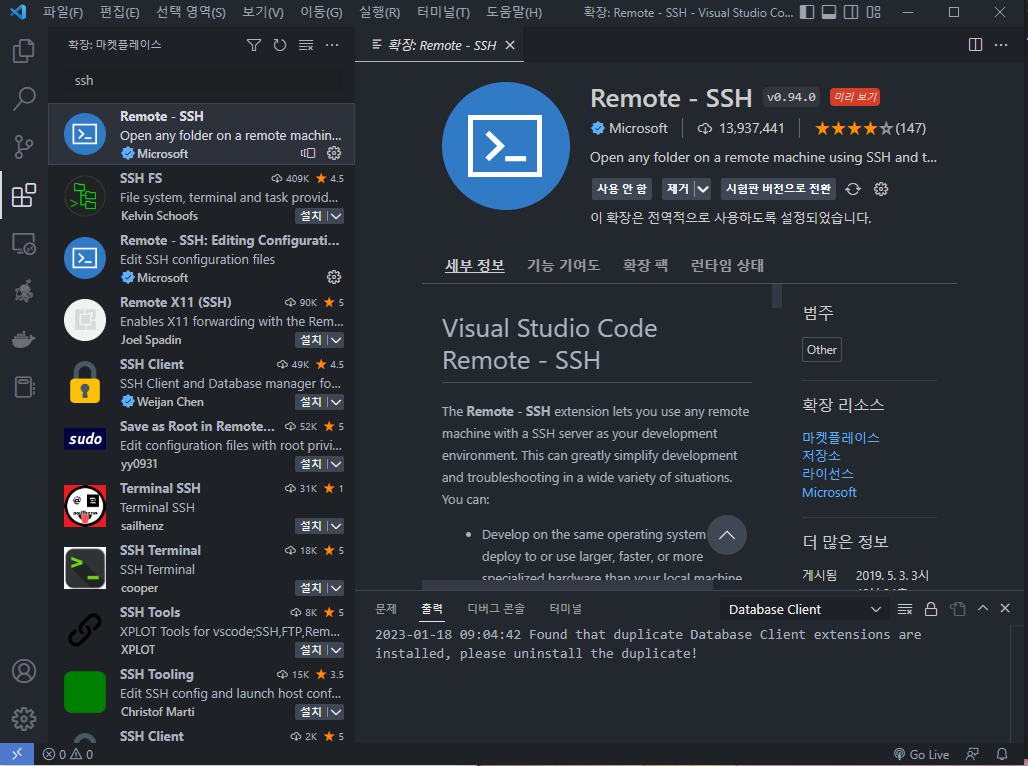Open the 편집(E) menu
The height and width of the screenshot is (766, 1028).
tap(119, 12)
